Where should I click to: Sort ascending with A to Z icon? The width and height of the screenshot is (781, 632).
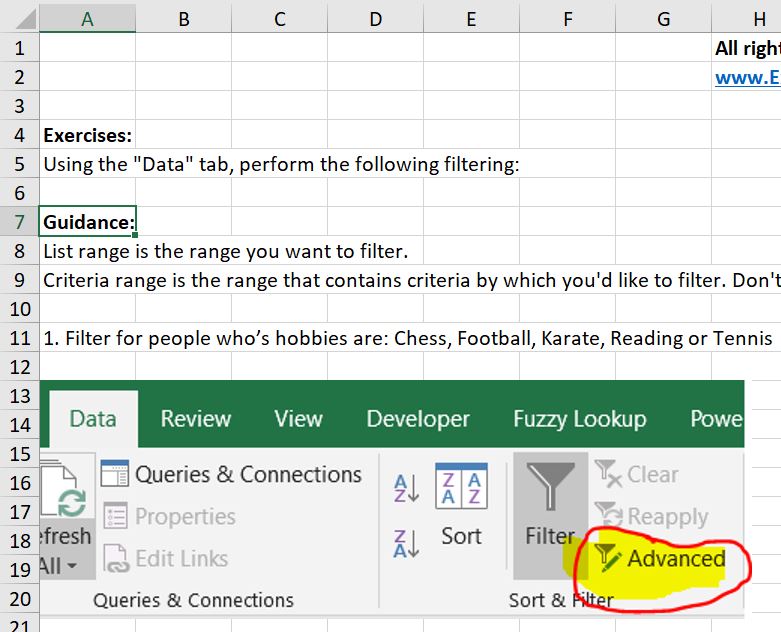(x=406, y=489)
